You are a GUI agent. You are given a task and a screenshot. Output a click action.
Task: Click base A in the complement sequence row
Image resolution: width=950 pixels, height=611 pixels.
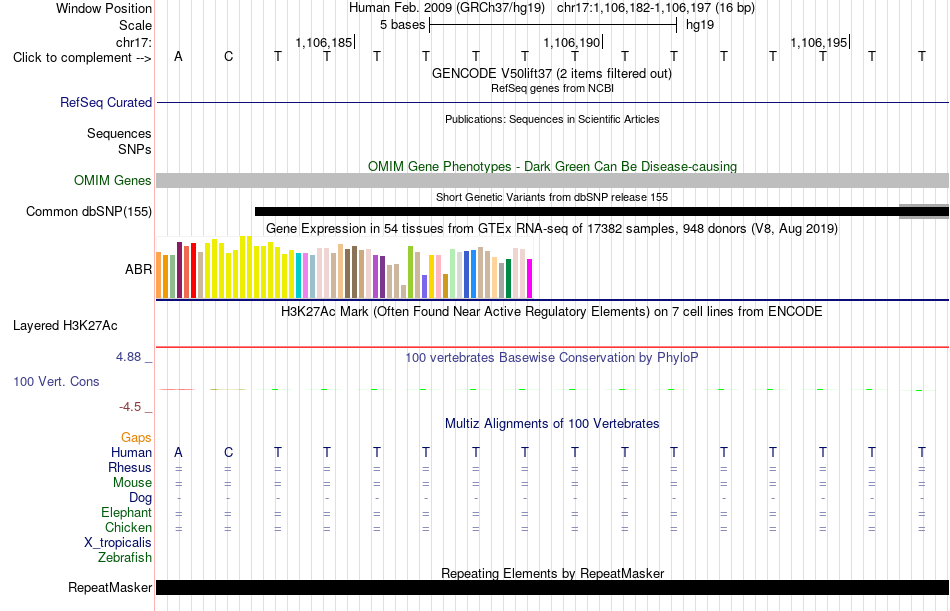178,56
